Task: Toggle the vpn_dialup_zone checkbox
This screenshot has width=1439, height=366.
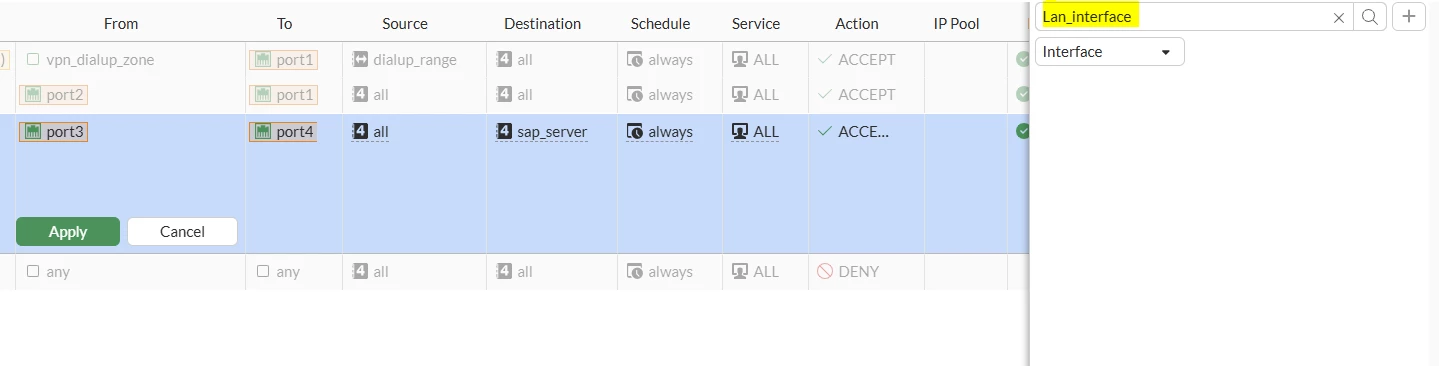Action: [x=33, y=59]
